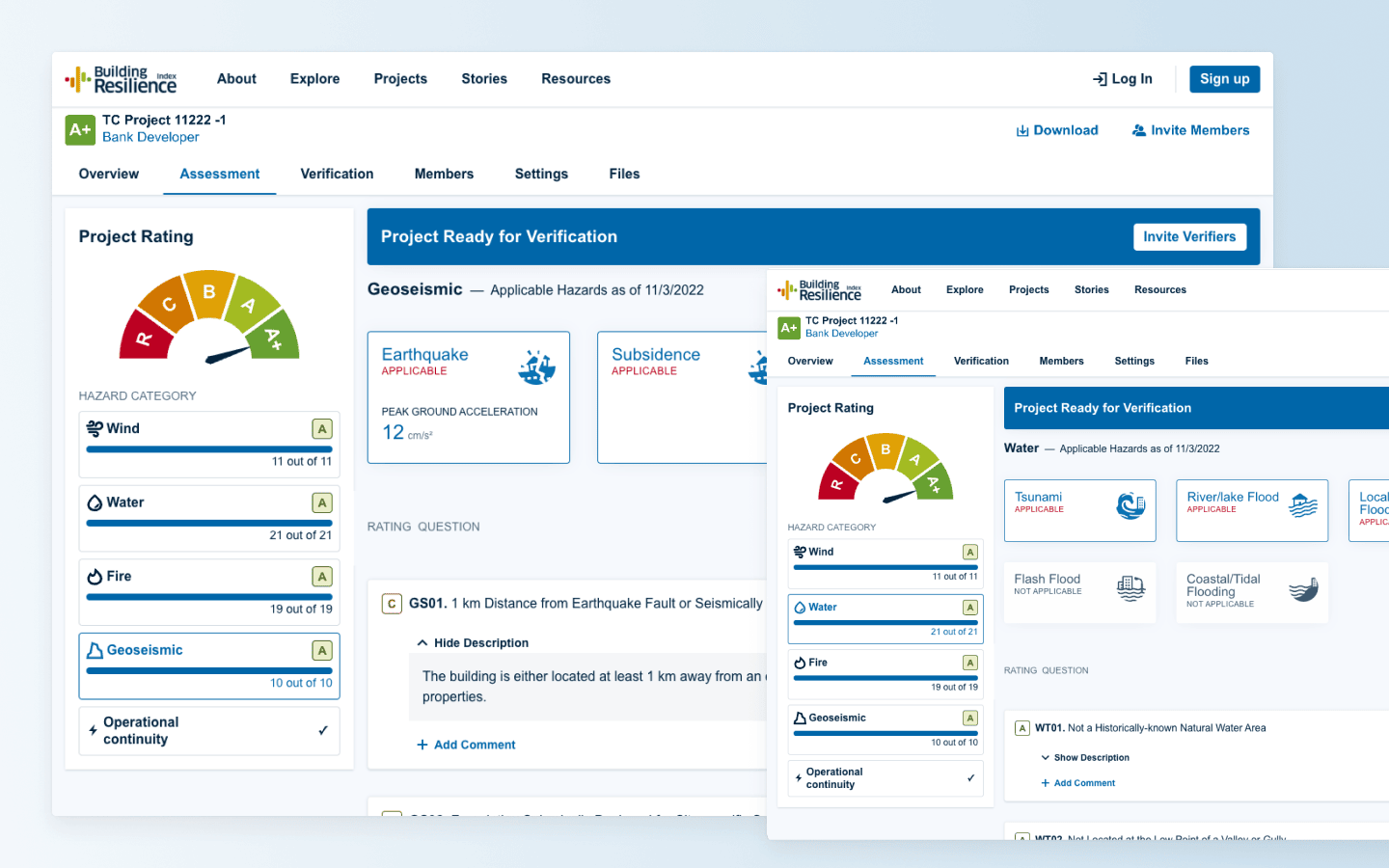Open Resources in back window navbar
The image size is (1389, 868).
click(576, 79)
